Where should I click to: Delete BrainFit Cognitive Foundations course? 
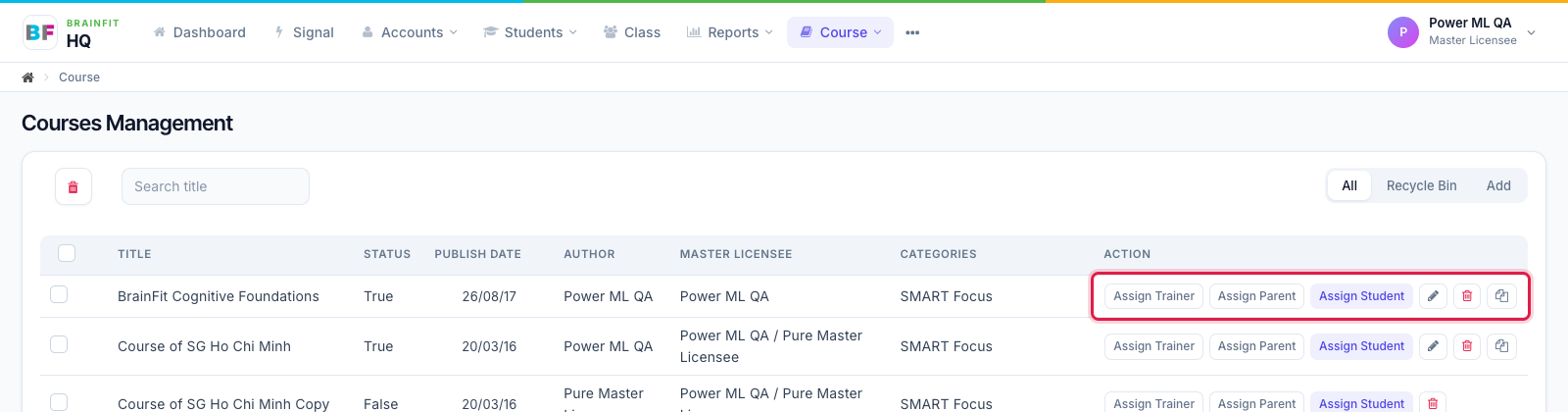click(1467, 296)
